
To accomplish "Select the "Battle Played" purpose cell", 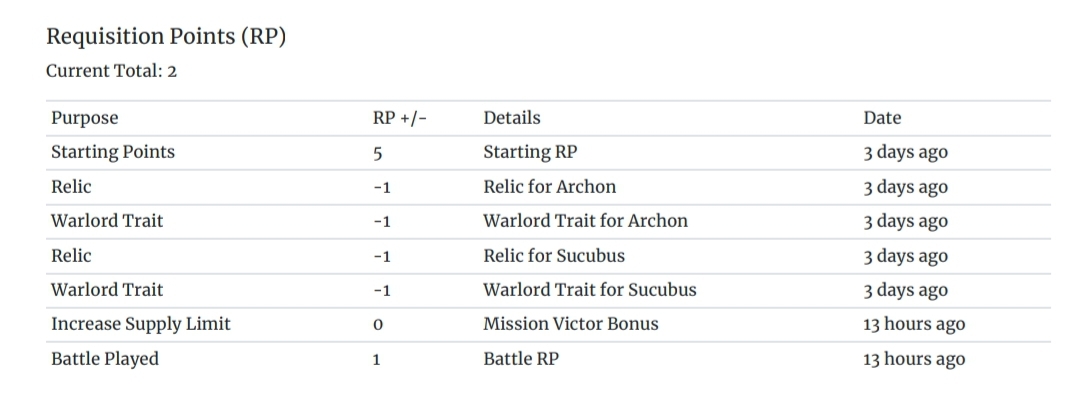I will pos(104,359).
